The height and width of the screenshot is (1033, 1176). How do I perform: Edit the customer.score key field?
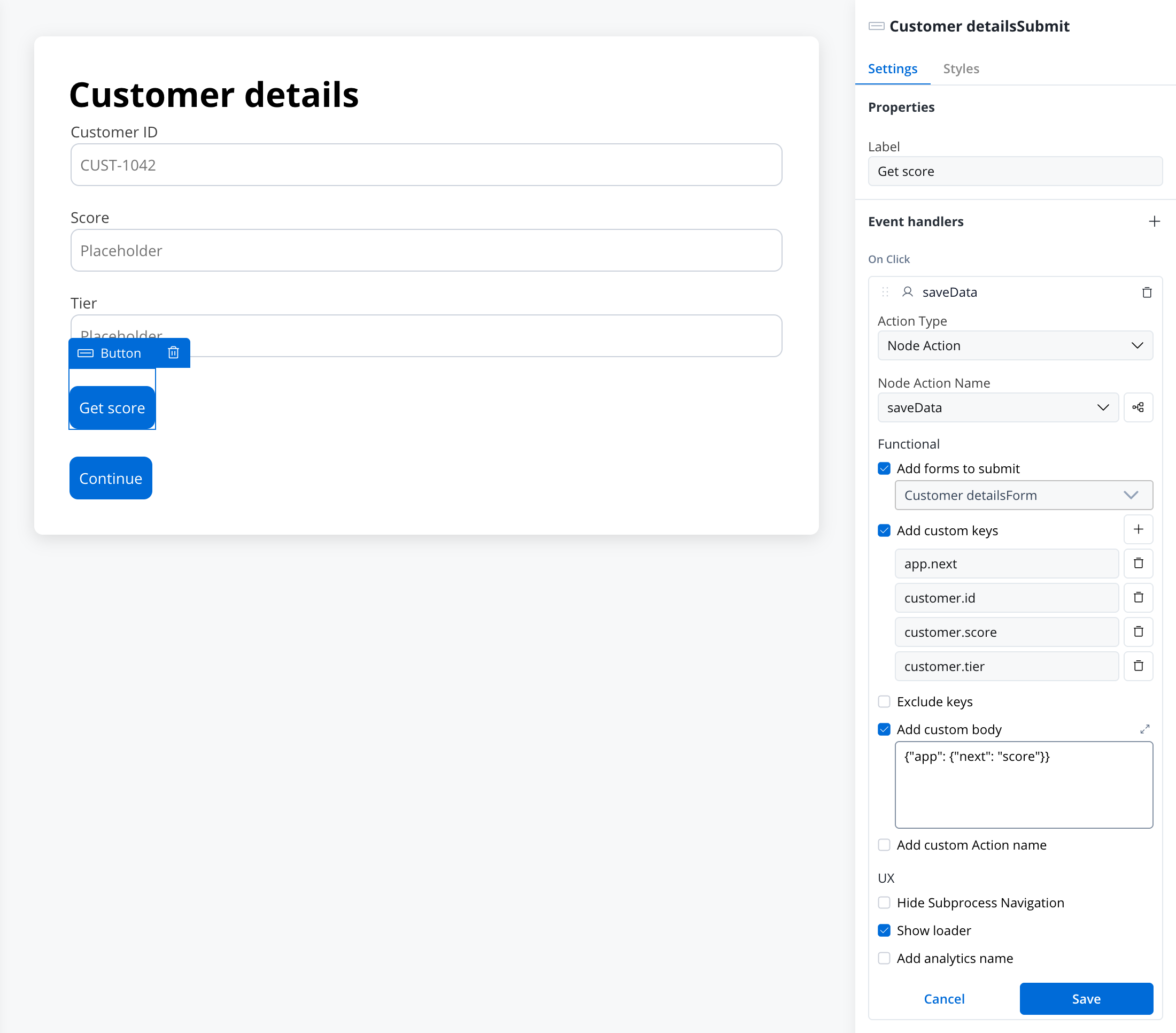[1006, 632]
